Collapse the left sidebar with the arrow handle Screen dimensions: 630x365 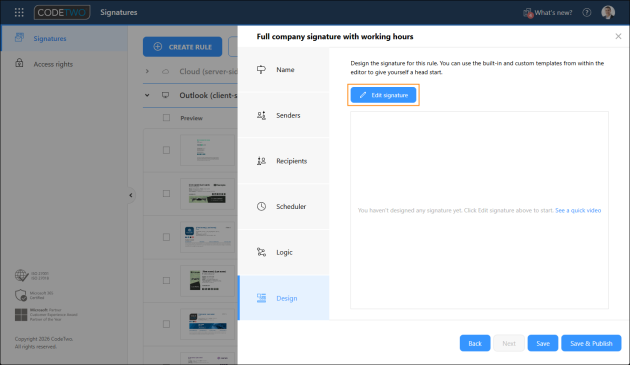(x=131, y=195)
